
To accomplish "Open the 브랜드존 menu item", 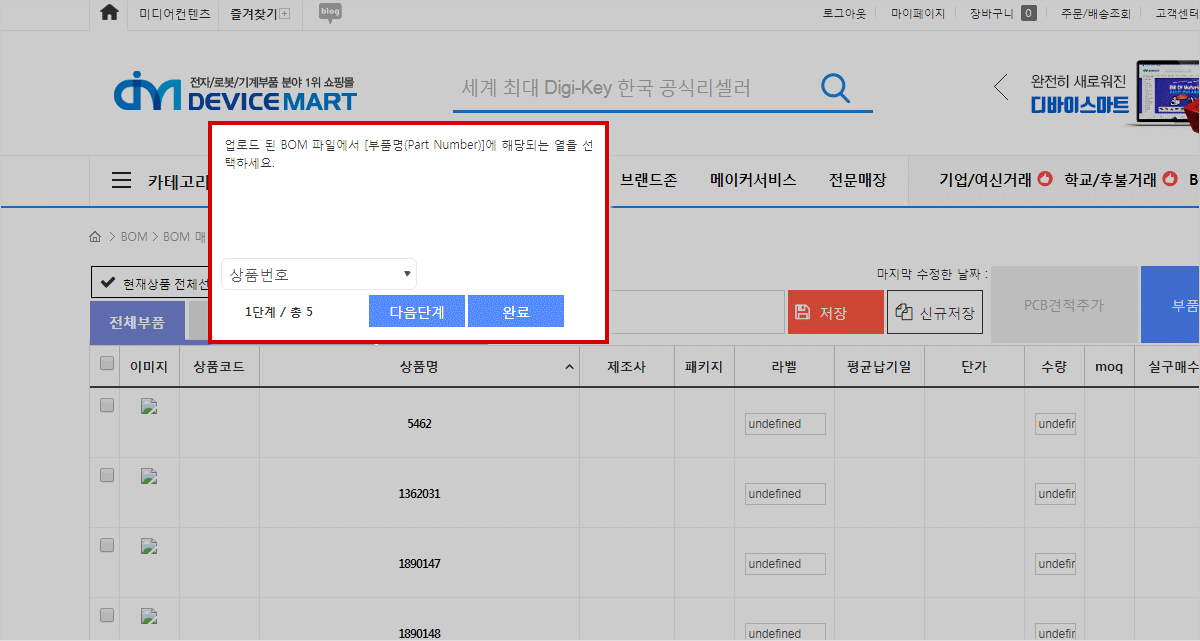I will coord(648,181).
